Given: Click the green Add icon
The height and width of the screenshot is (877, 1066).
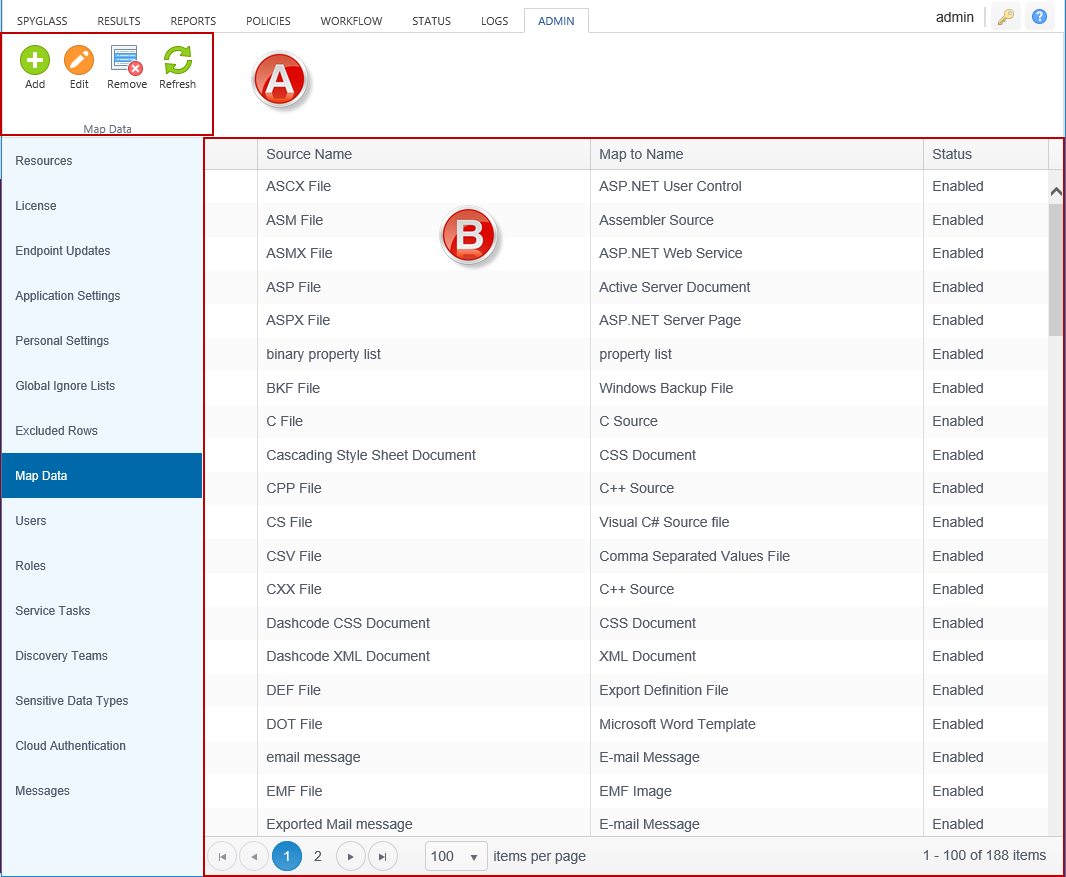Looking at the screenshot, I should (x=35, y=61).
